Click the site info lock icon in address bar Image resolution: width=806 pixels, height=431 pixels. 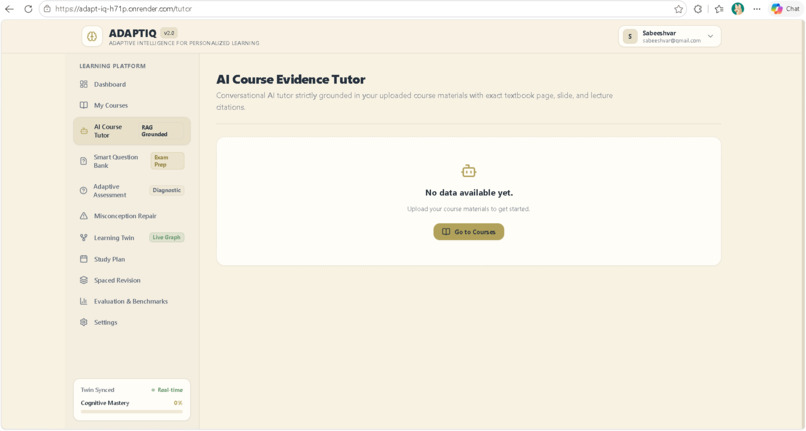click(x=47, y=9)
